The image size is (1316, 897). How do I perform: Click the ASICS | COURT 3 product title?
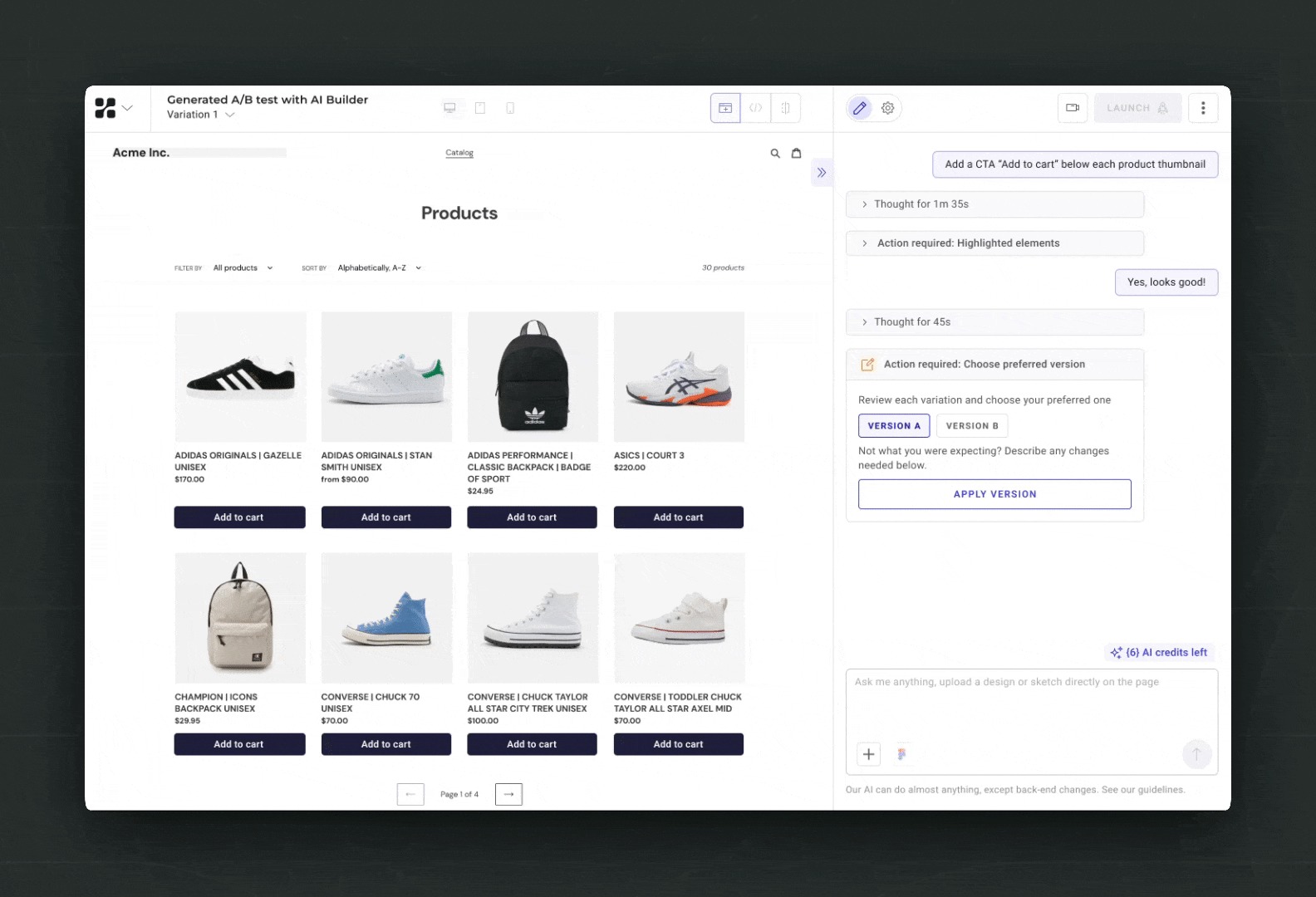[x=649, y=456]
